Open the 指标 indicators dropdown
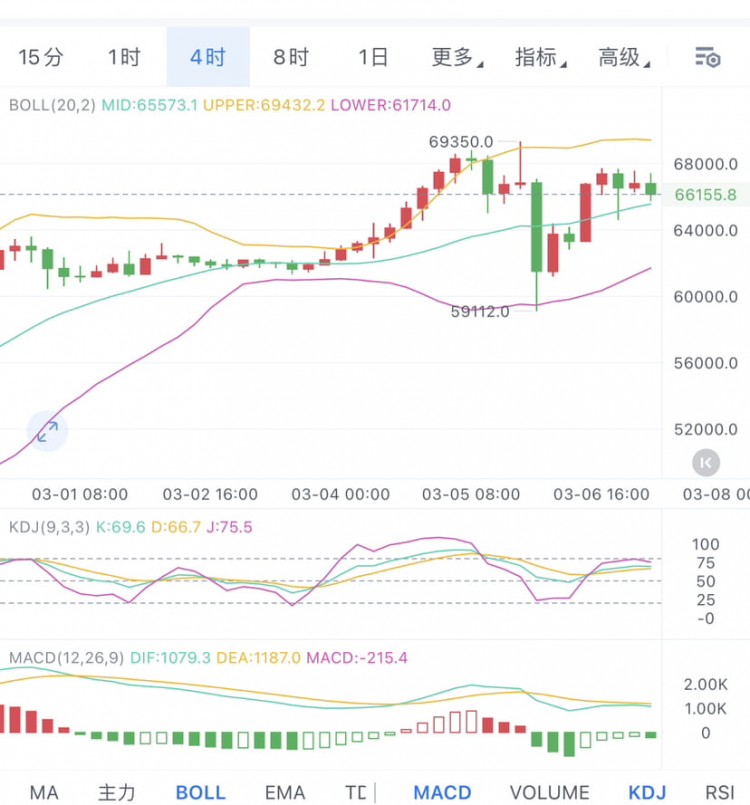The image size is (750, 805). pos(541,57)
